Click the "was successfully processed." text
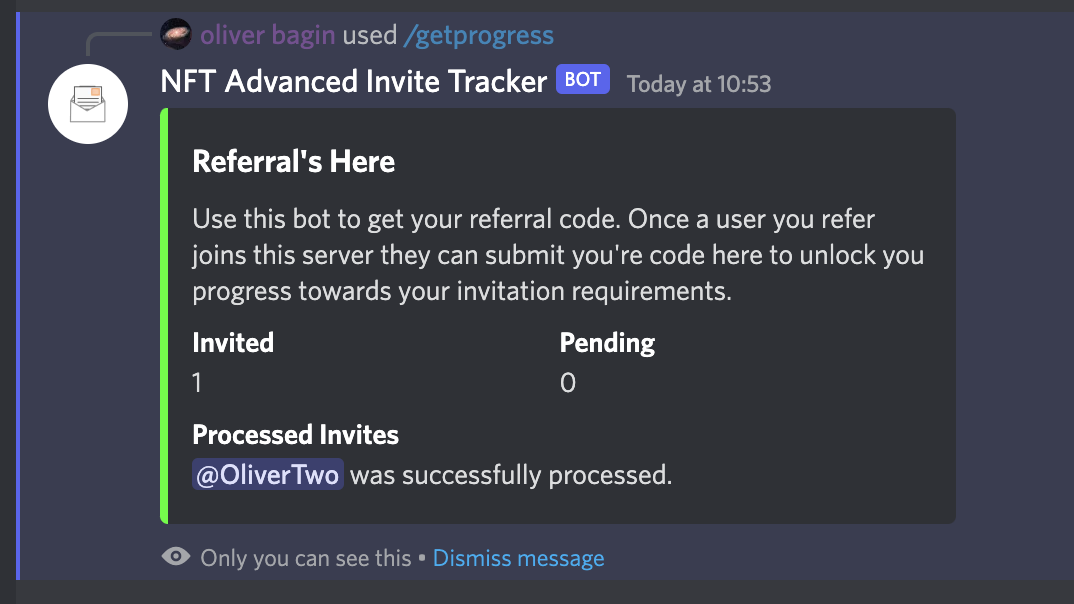This screenshot has height=604, width=1074. [x=510, y=474]
